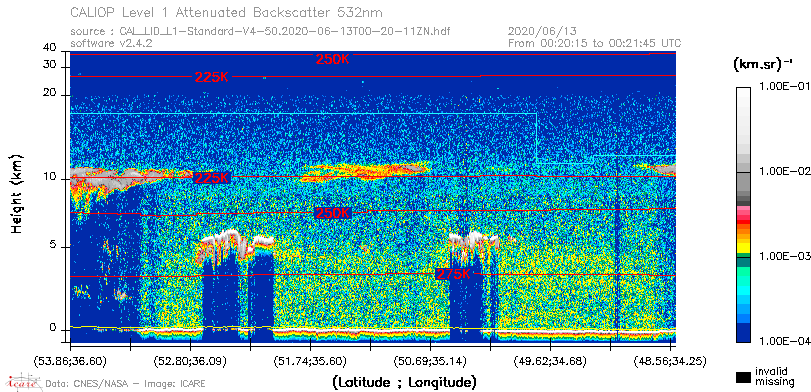Image resolution: width=811 pixels, height=392 pixels.
Task: Click the y-axis tick label '10'
Action: pyautogui.click(x=49, y=177)
